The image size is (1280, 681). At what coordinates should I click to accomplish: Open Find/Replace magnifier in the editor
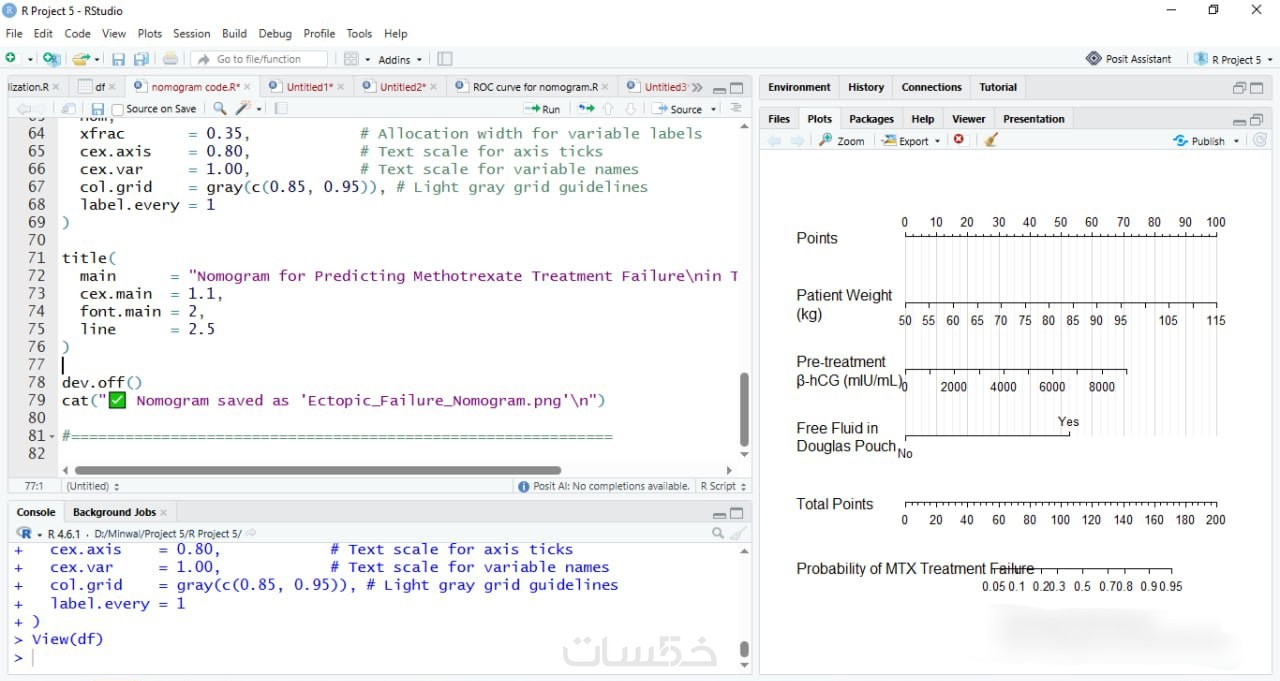[219, 109]
